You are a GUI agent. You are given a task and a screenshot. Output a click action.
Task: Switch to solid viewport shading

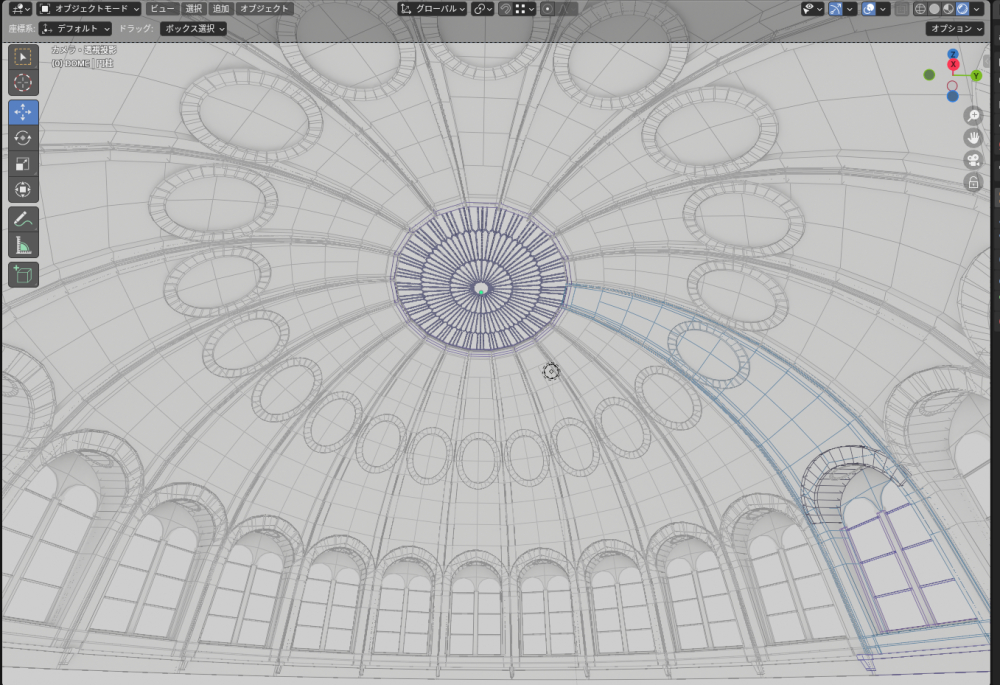point(934,9)
